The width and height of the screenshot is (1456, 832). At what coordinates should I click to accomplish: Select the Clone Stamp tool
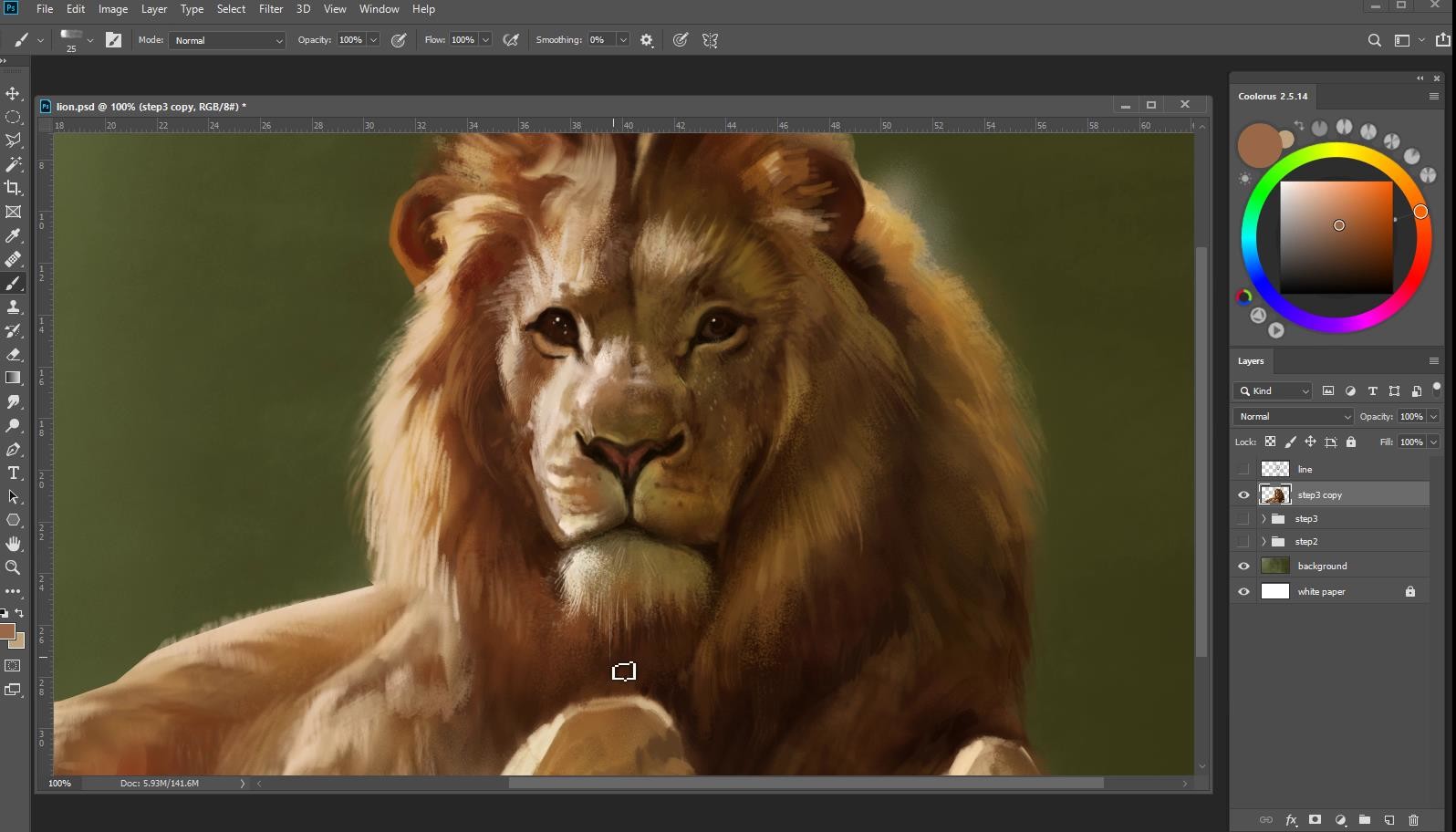(x=13, y=307)
